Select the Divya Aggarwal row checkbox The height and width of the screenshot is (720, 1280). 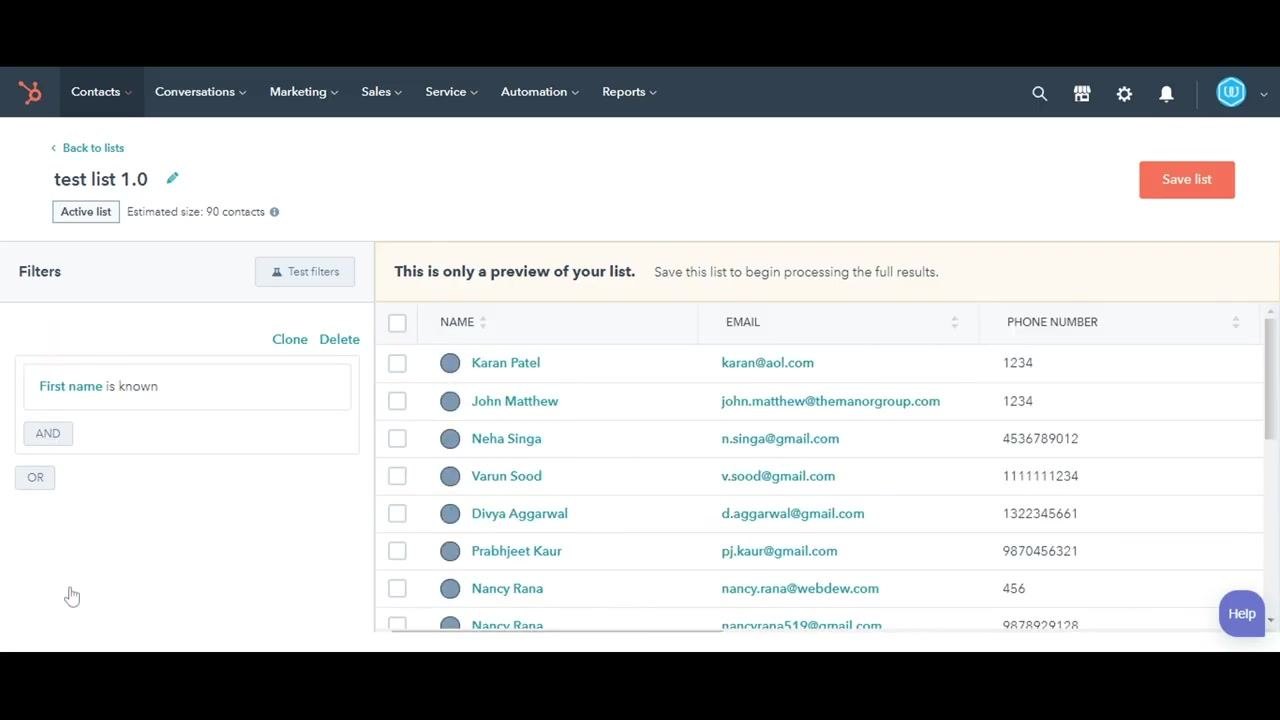(x=397, y=514)
